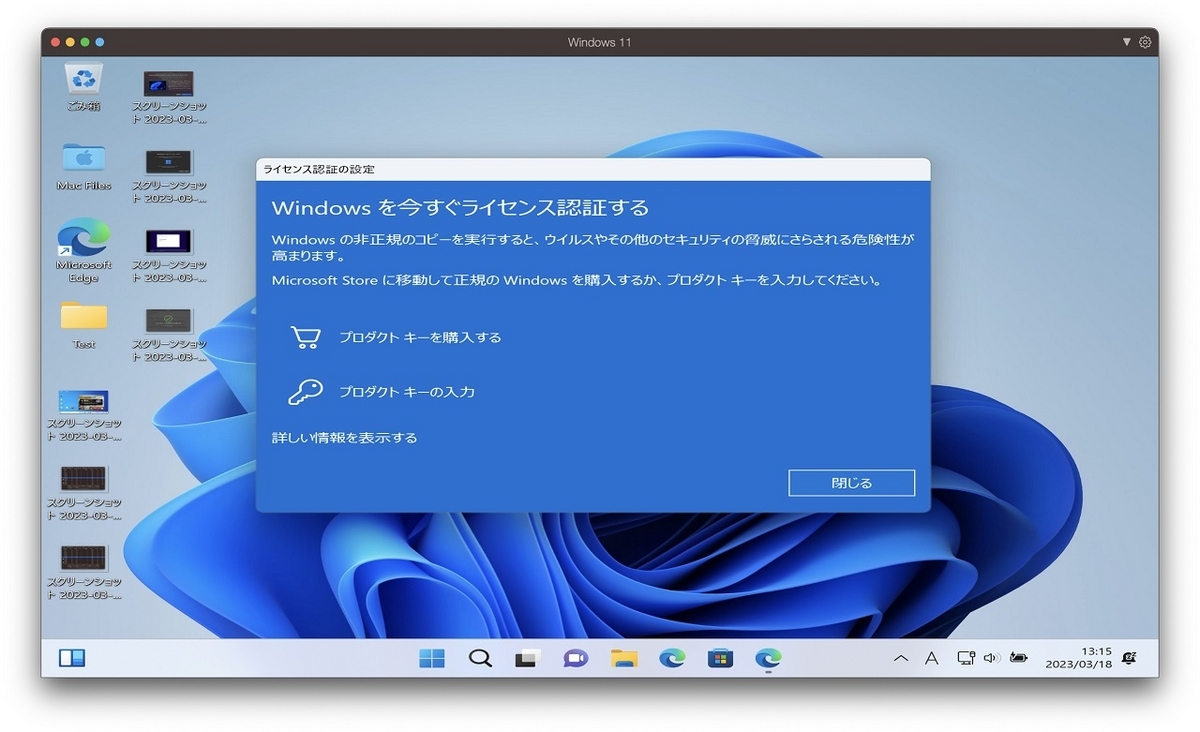Open File Explorer from the taskbar
The height and width of the screenshot is (732, 1200).
coord(624,658)
